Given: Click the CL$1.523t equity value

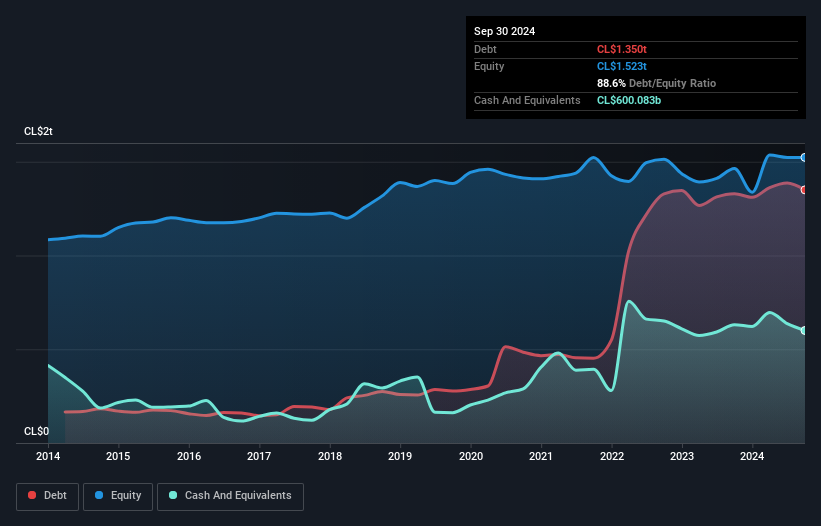Looking at the screenshot, I should click(622, 66).
